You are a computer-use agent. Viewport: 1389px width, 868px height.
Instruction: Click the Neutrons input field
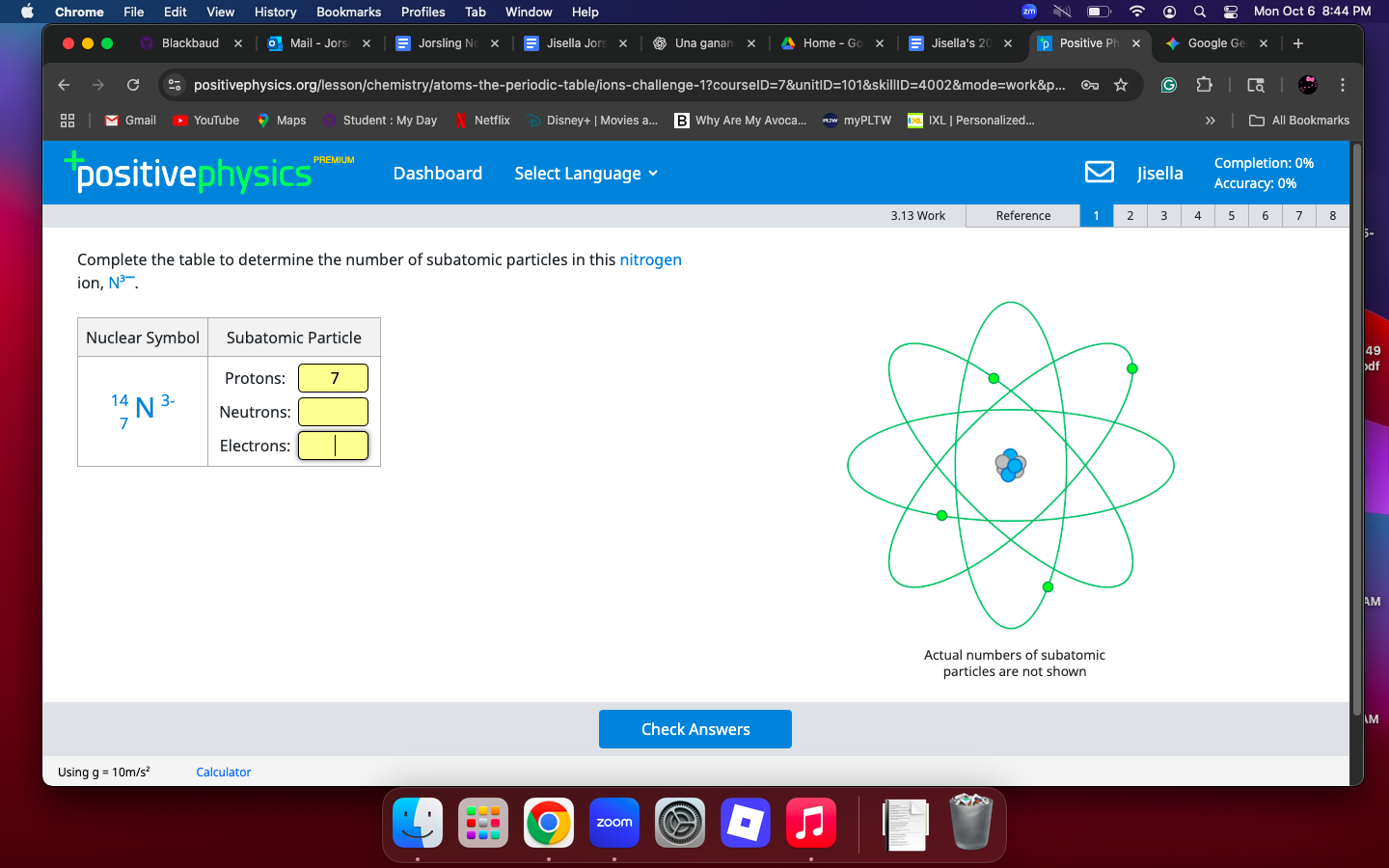point(333,412)
